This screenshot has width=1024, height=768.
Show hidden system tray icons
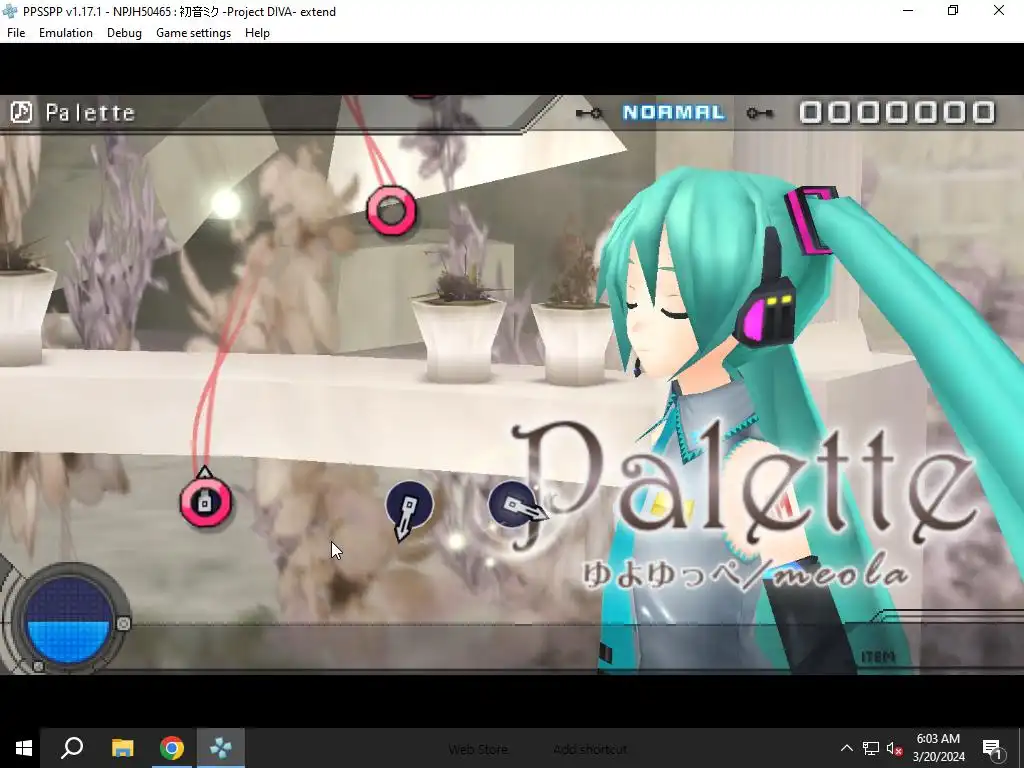(x=846, y=748)
